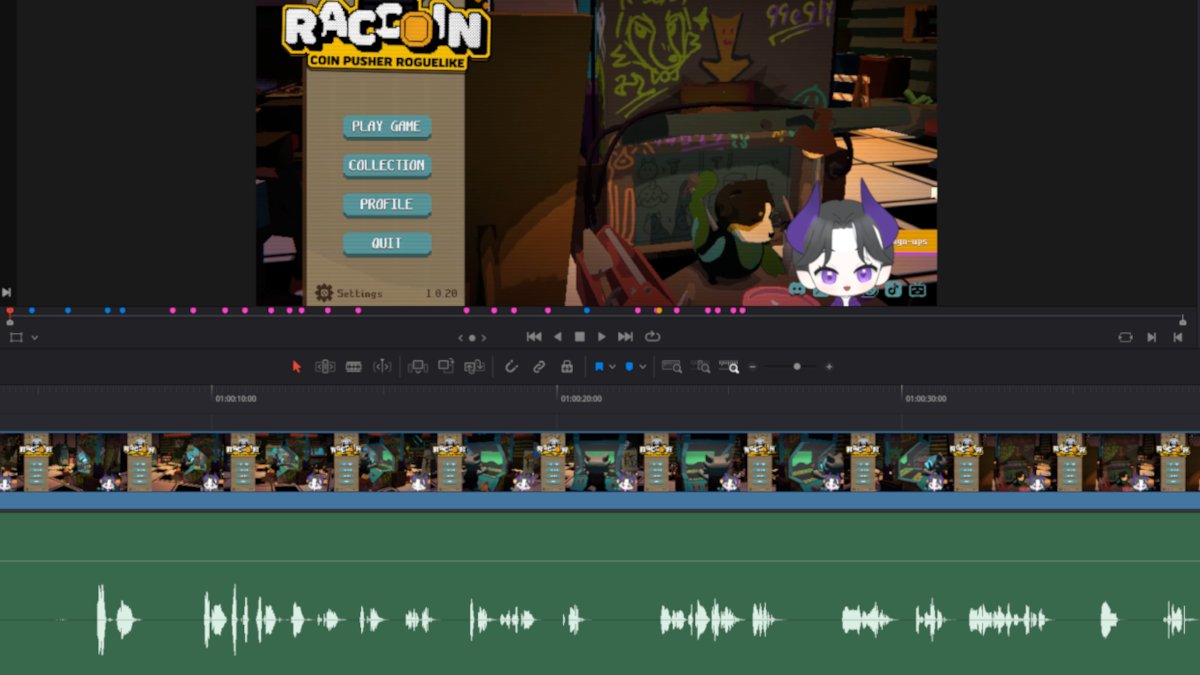The height and width of the screenshot is (675, 1200).
Task: Click COLLECTION in viewer preview
Action: pyautogui.click(x=387, y=166)
